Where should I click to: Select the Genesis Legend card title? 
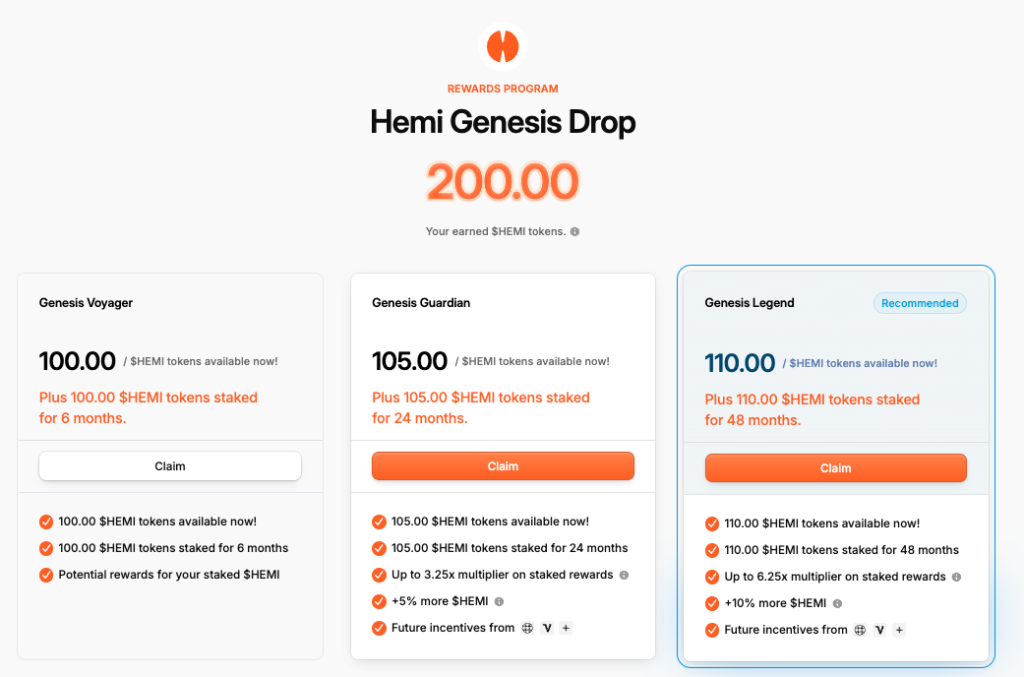[749, 303]
